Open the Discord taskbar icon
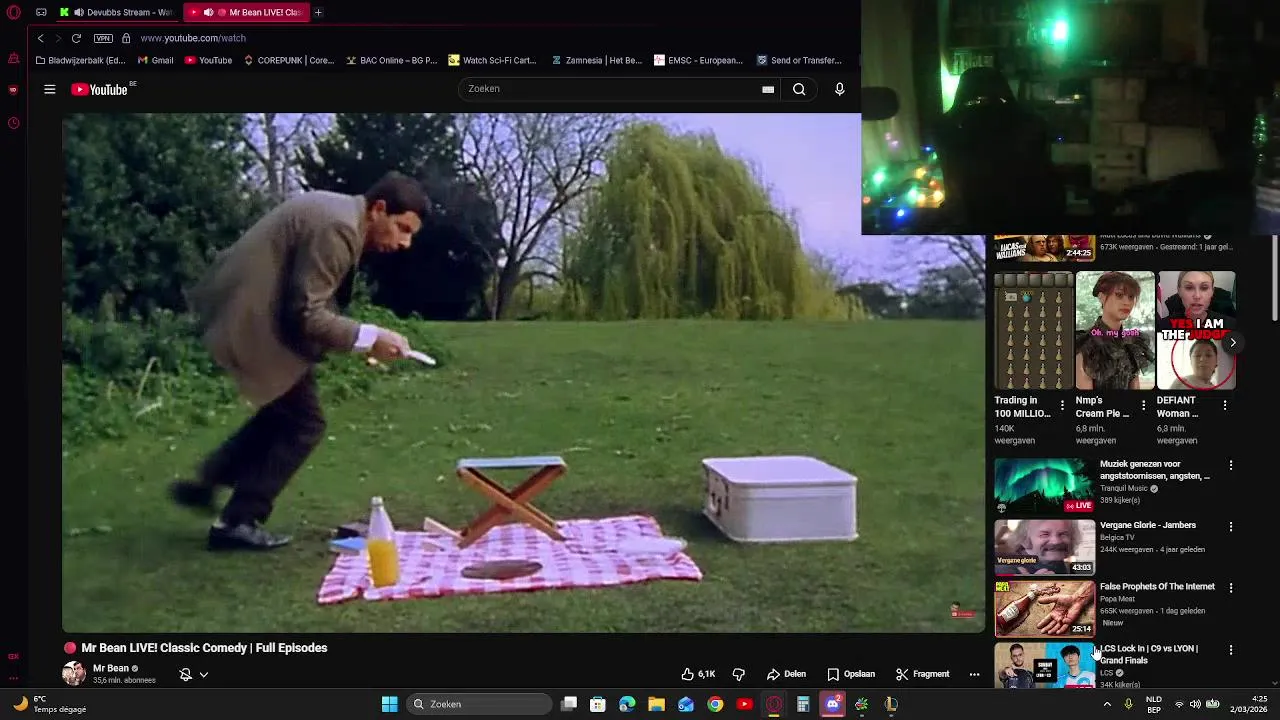Screen dimensions: 1280x720 [x=832, y=704]
